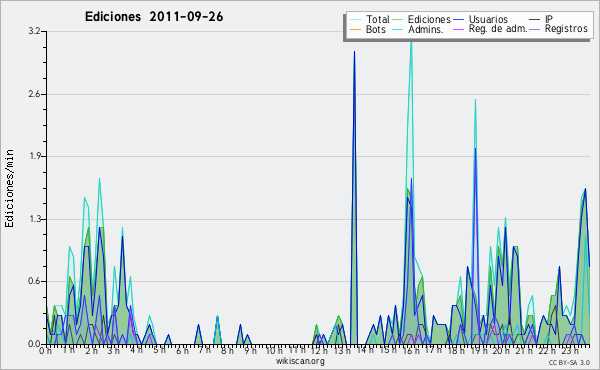600x370 pixels.
Task: Click the 'Ediciones/min' y-axis label
Action: 9,188
